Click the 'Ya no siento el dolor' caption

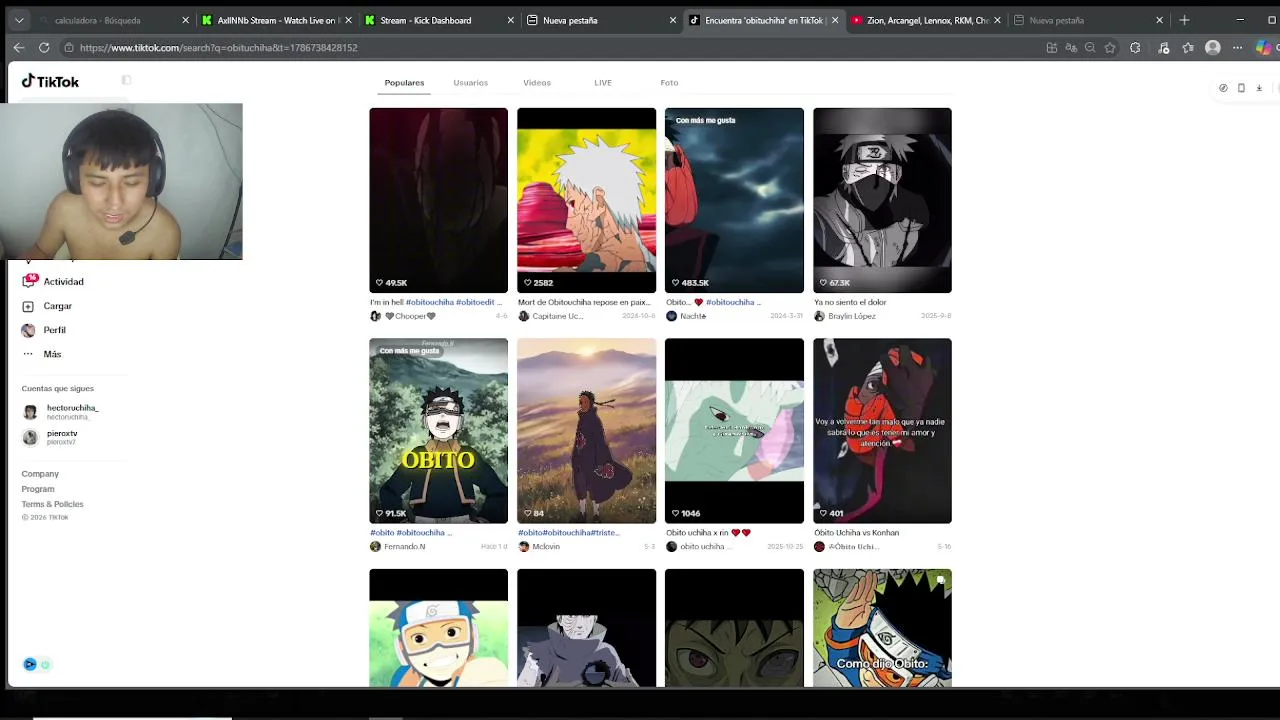(850, 302)
